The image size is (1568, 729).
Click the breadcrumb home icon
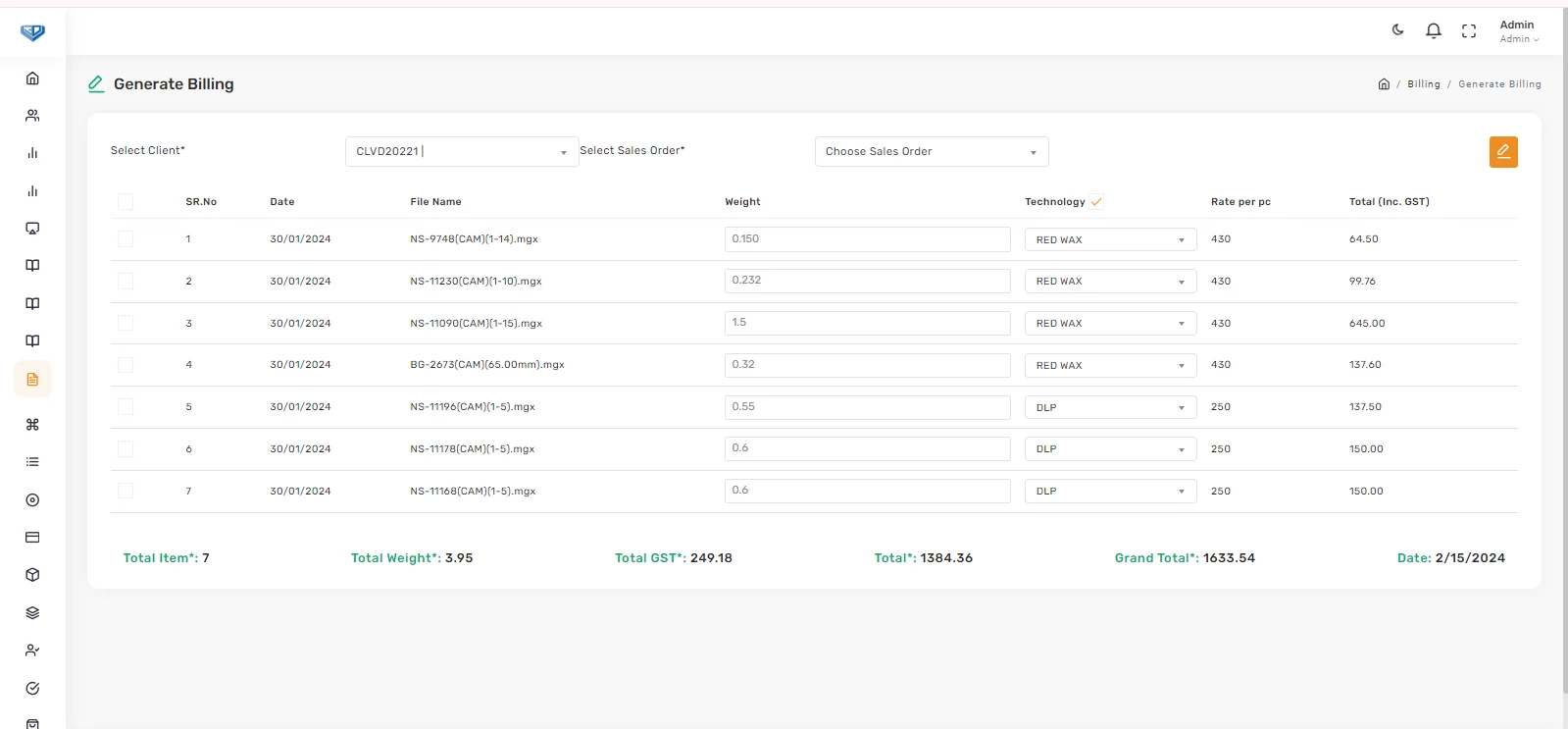[x=1384, y=84]
